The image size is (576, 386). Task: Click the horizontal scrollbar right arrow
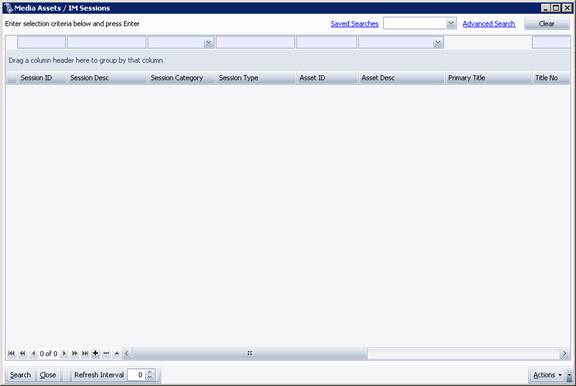pyautogui.click(x=564, y=354)
